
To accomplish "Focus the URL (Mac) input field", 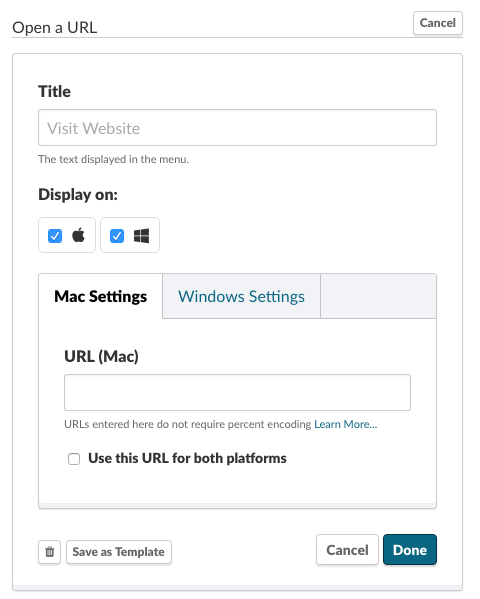I will pos(237,392).
